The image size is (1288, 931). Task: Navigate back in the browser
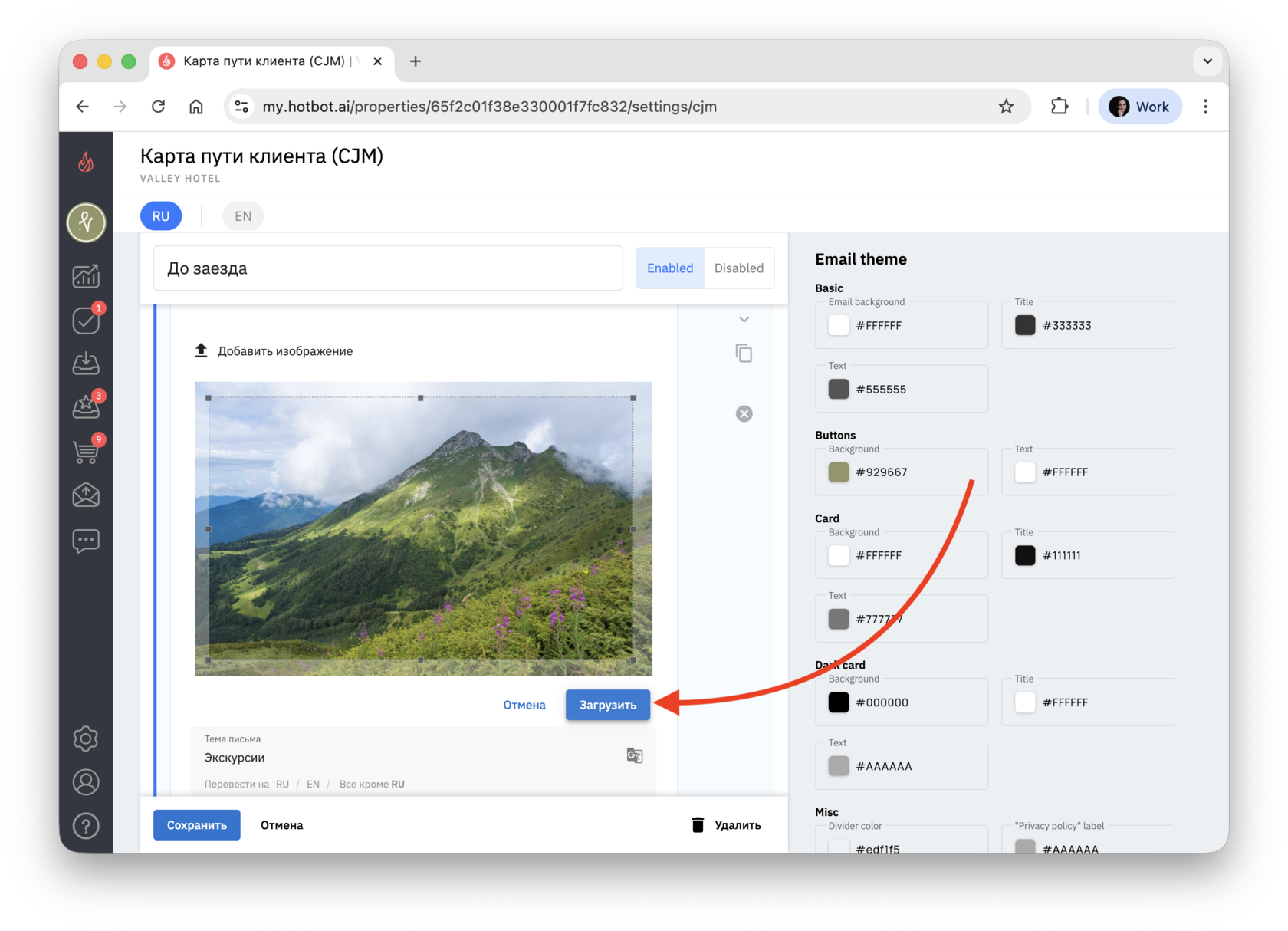coord(83,107)
